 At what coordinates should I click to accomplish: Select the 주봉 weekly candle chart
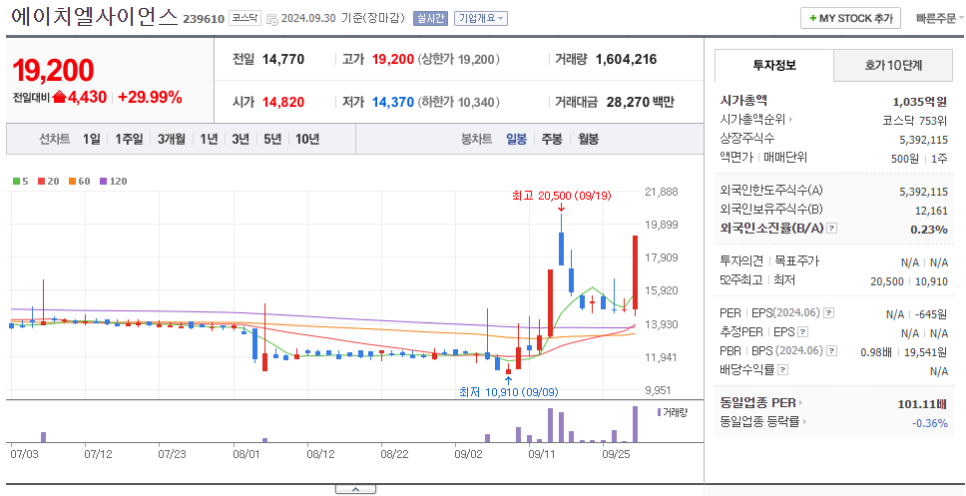point(552,139)
